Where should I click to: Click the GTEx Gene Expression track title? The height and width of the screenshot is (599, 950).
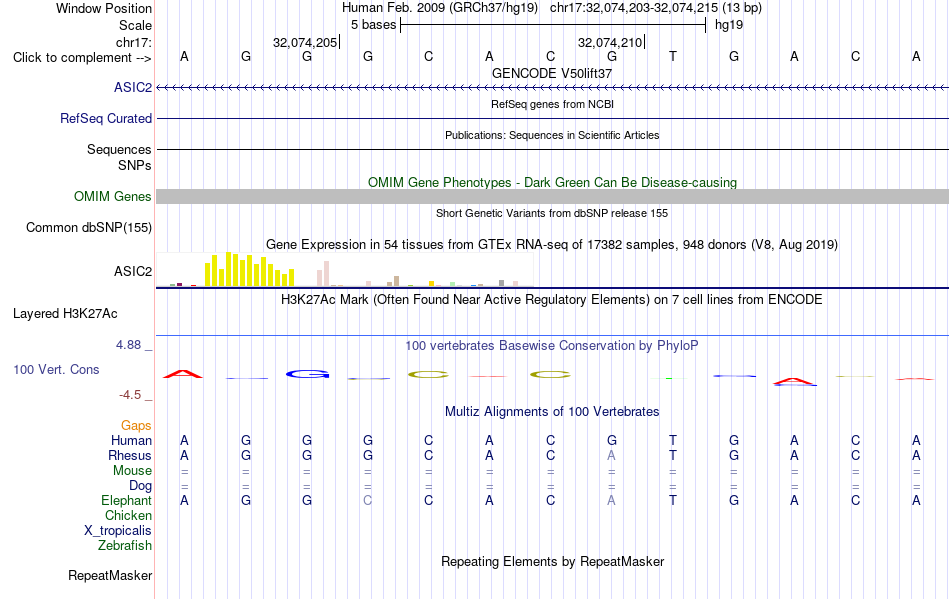[x=552, y=245]
